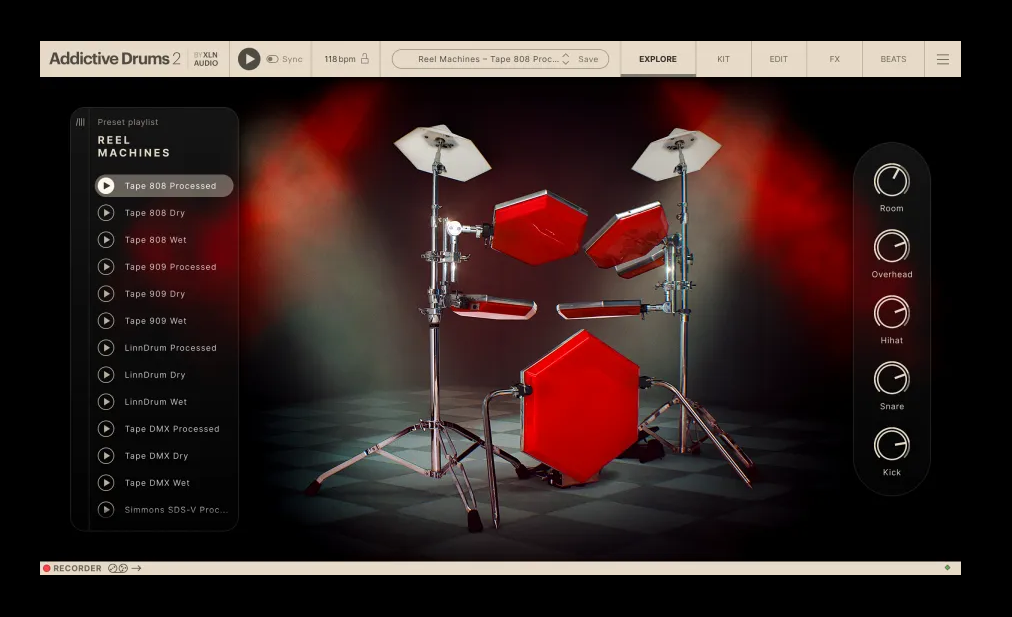Step presets with the up/down arrows

(565, 59)
